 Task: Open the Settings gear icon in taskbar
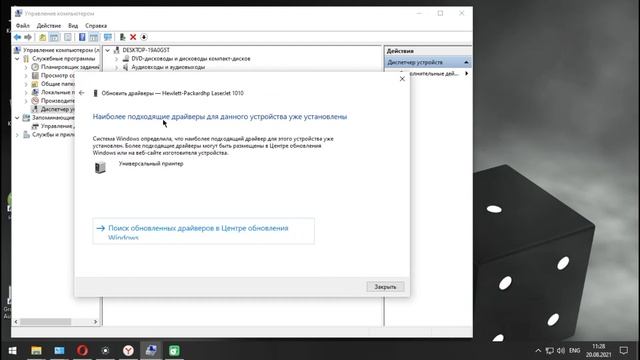click(105, 351)
